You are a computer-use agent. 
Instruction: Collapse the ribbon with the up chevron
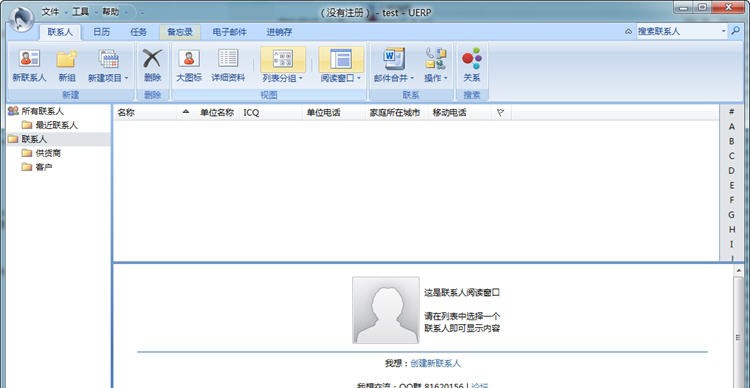click(x=628, y=32)
